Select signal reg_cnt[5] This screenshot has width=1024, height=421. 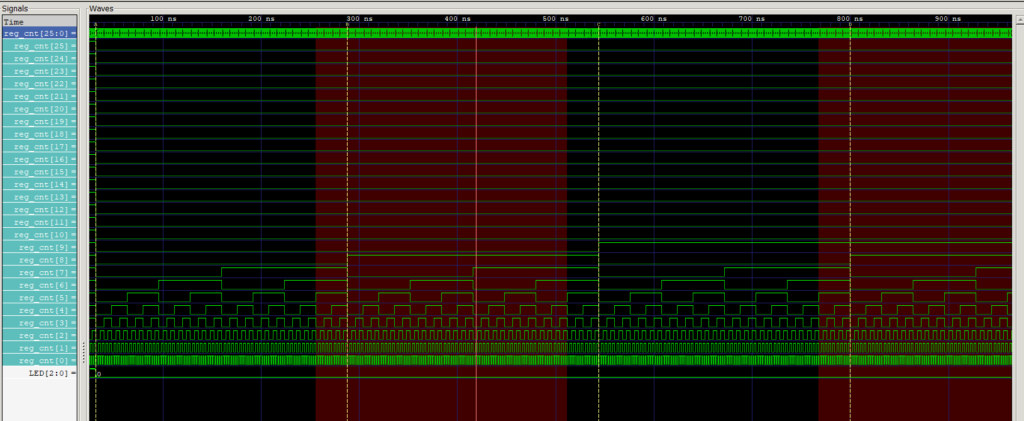pos(39,298)
